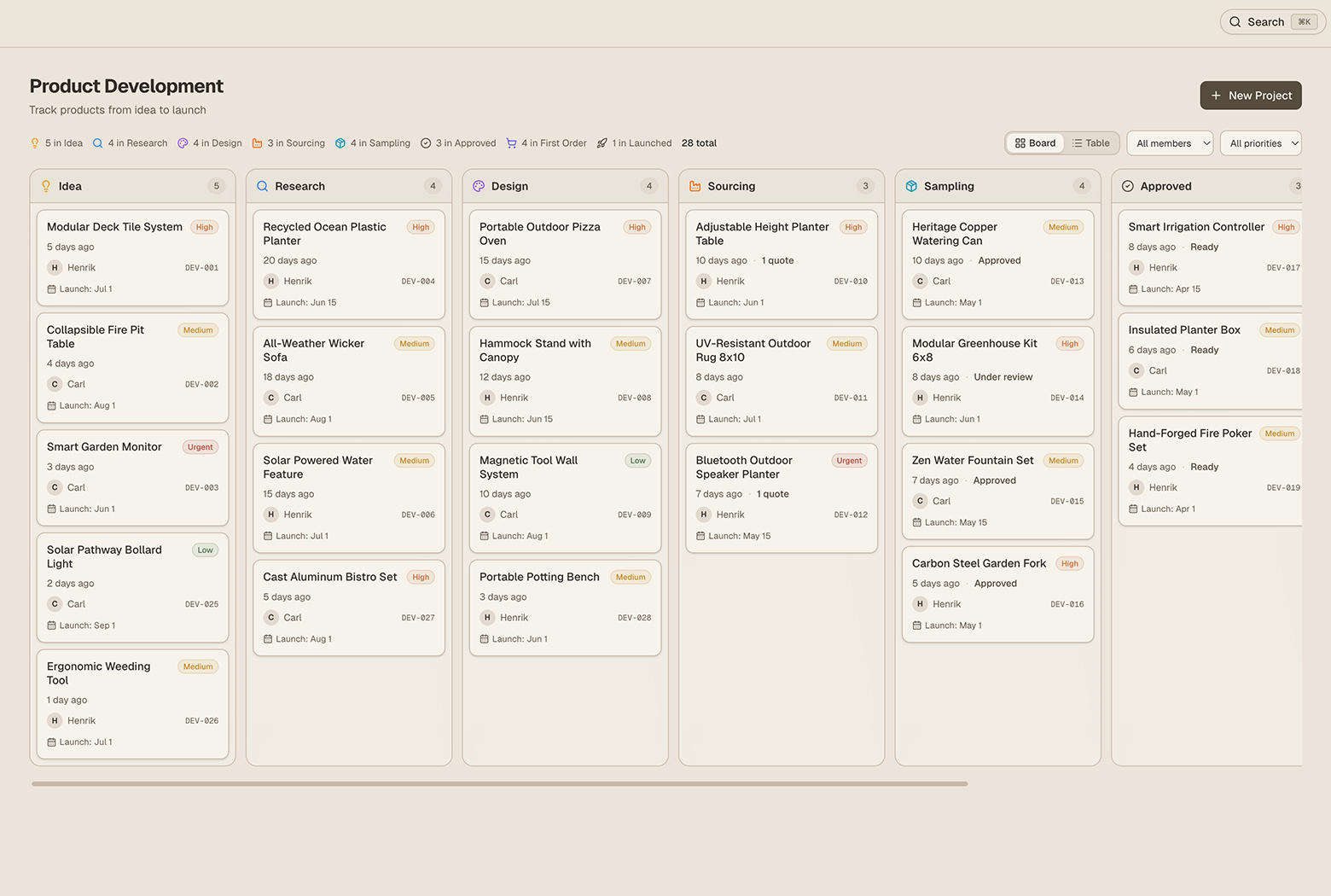Select the '4 in Design' status filter
The width and height of the screenshot is (1331, 896).
click(217, 143)
